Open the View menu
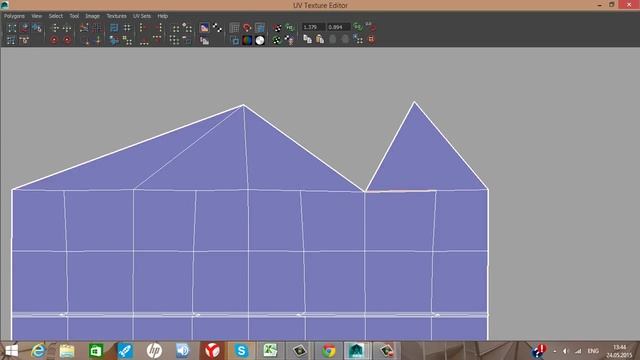Screen dimensions: 640x360 [x=37, y=16]
